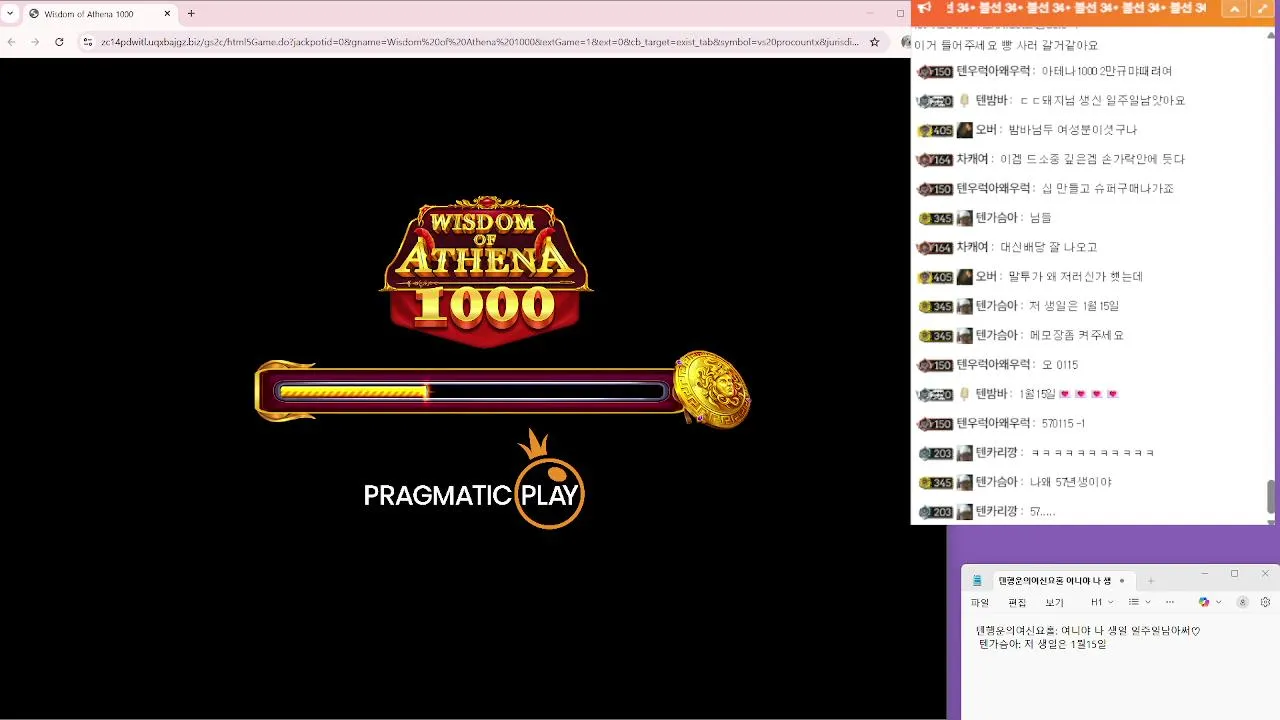1280x720 pixels.
Task: View site information icon in address bar
Action: [x=88, y=42]
